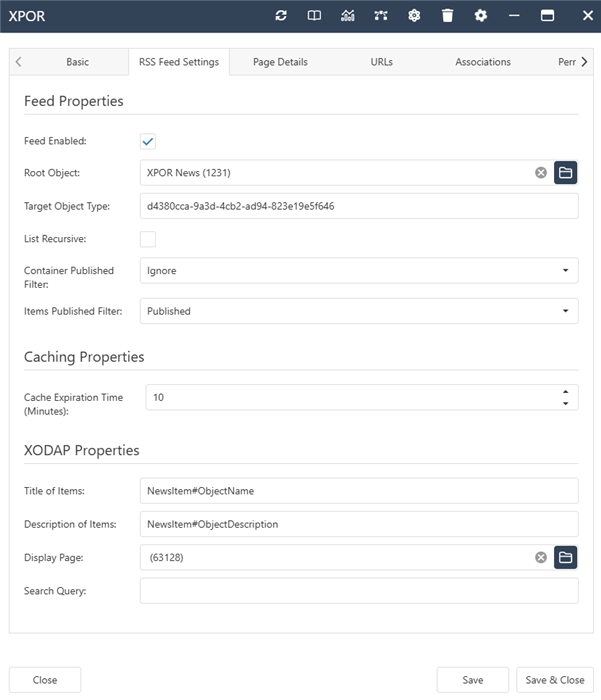Open the book icon in header

(x=314, y=16)
